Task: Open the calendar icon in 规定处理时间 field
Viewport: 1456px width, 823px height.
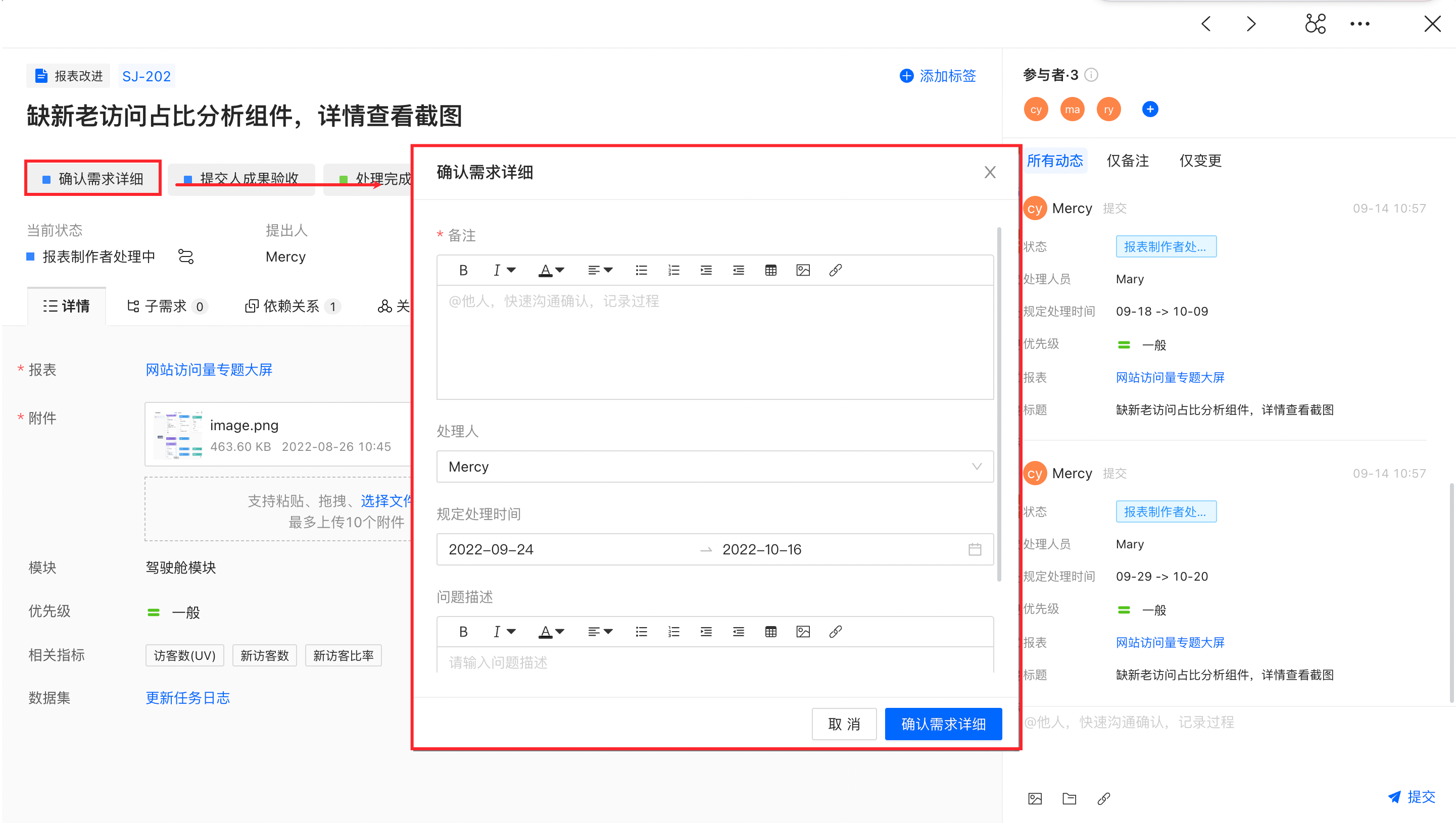Action: click(x=974, y=549)
